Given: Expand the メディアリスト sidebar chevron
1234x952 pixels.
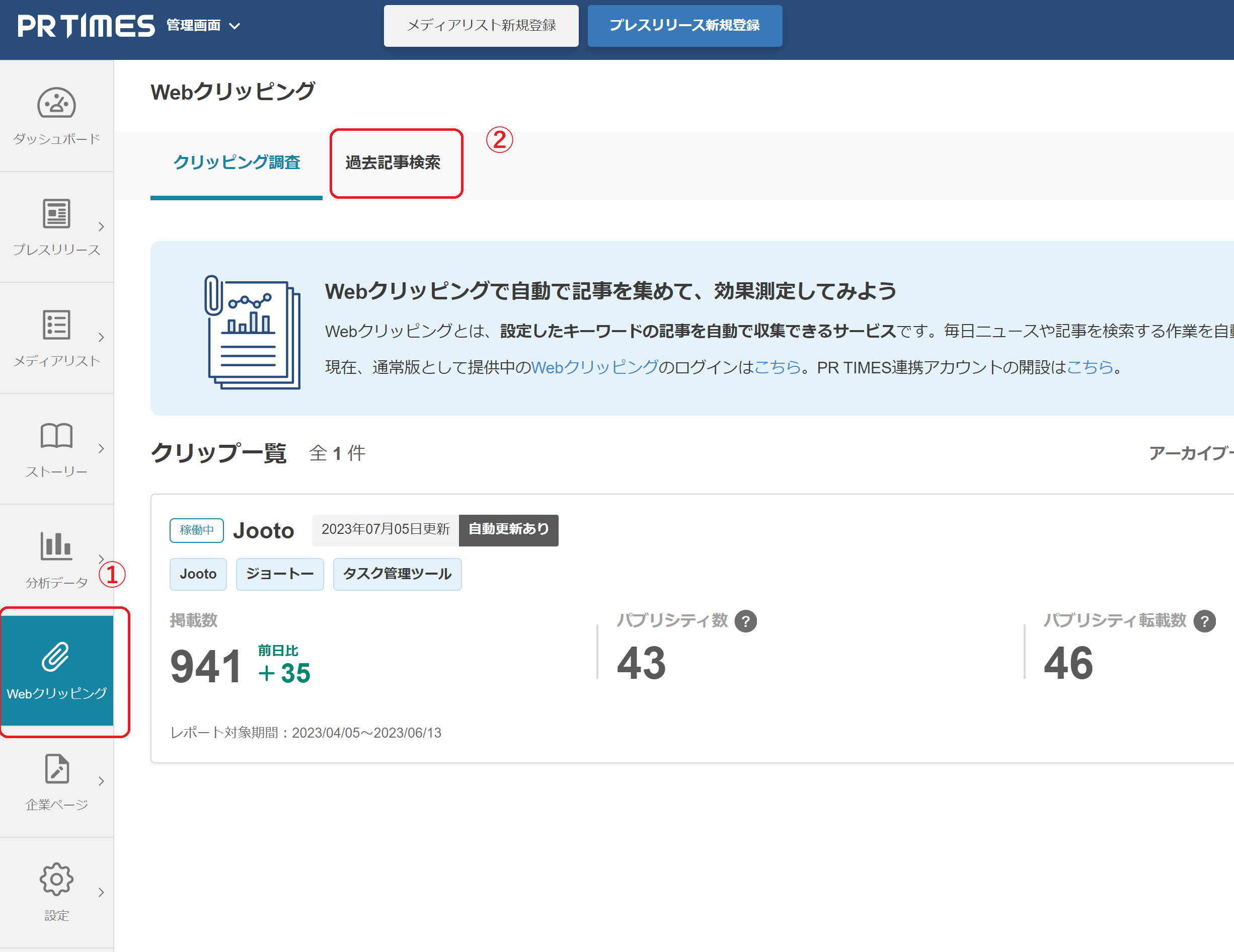Looking at the screenshot, I should pyautogui.click(x=101, y=337).
